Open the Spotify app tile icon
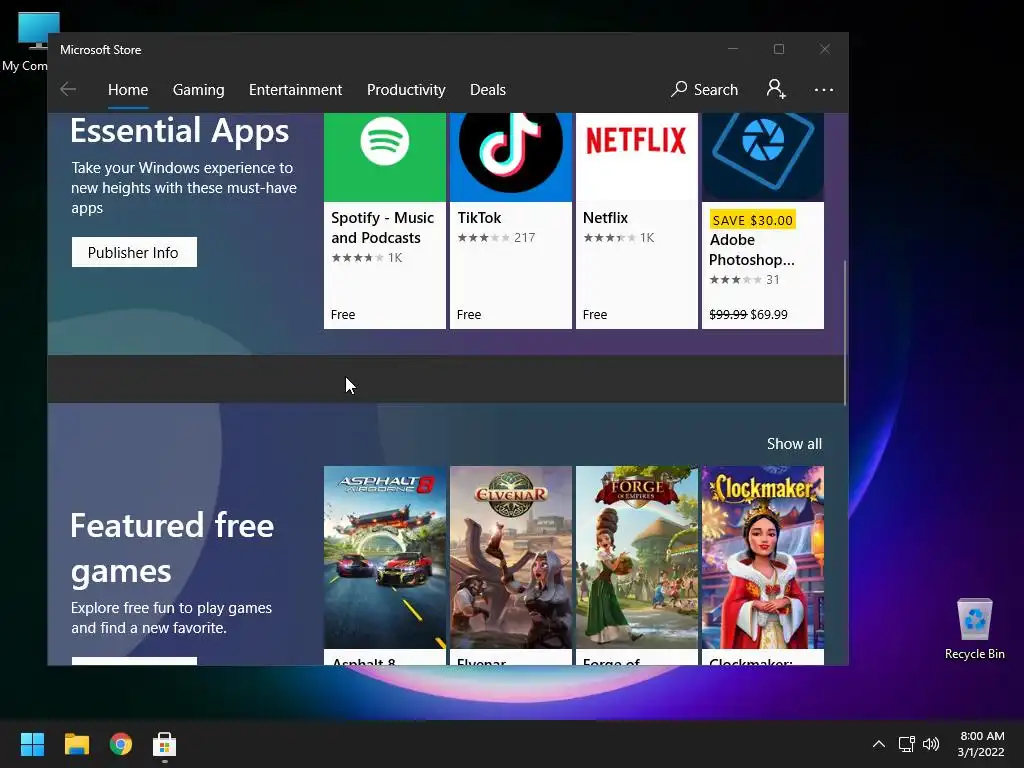1024x768 pixels. click(x=385, y=157)
